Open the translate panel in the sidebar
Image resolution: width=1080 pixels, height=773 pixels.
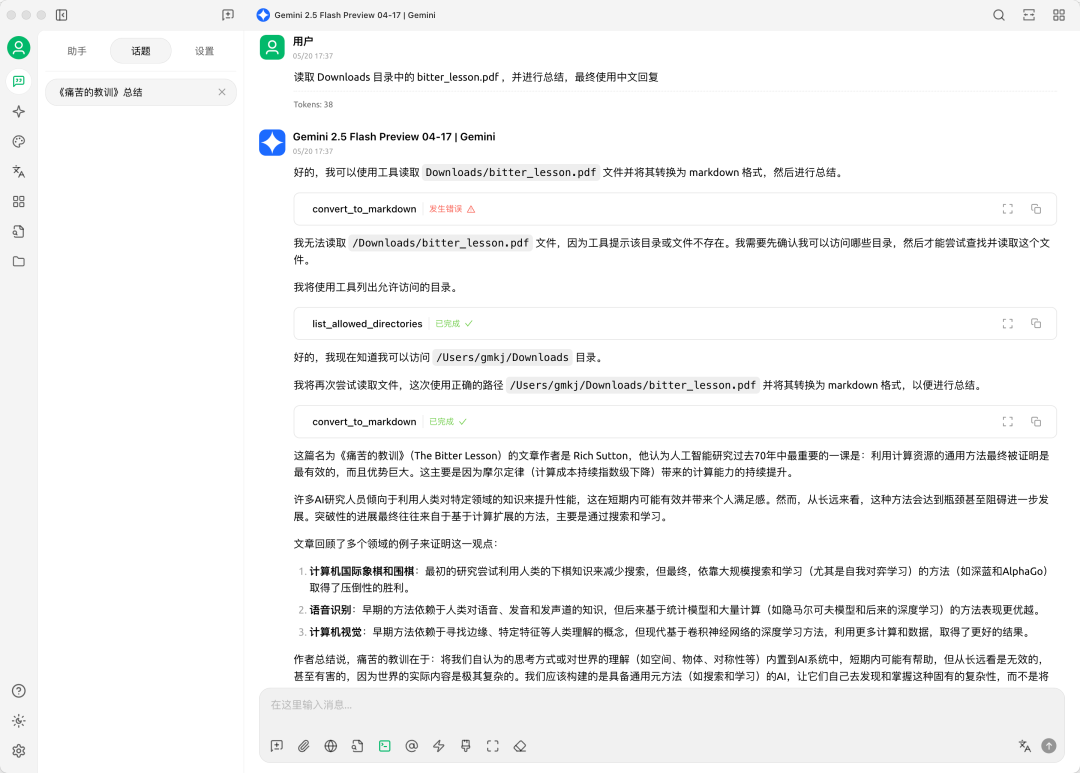[18, 171]
